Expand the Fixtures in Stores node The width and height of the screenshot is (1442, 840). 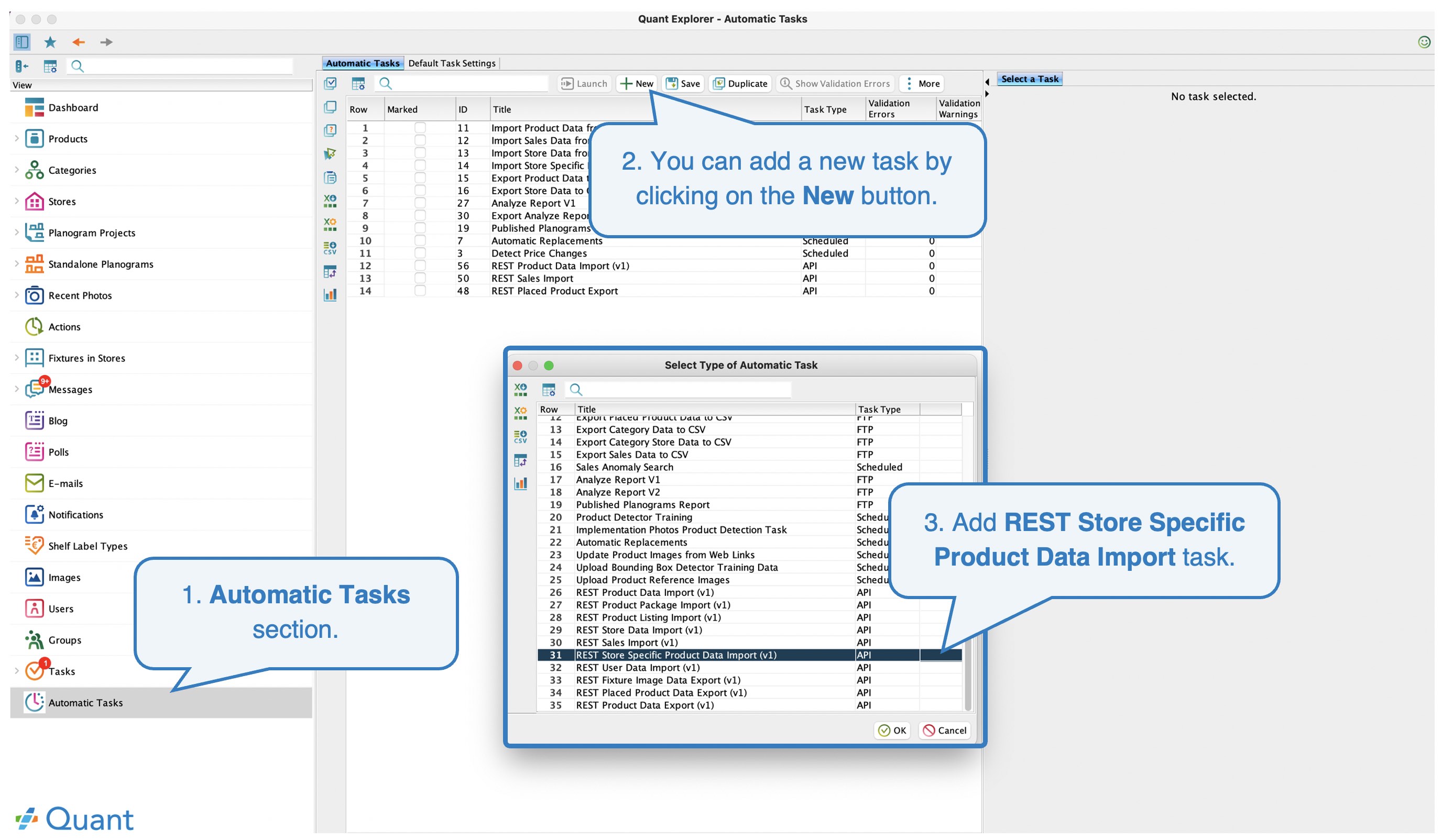pos(17,358)
